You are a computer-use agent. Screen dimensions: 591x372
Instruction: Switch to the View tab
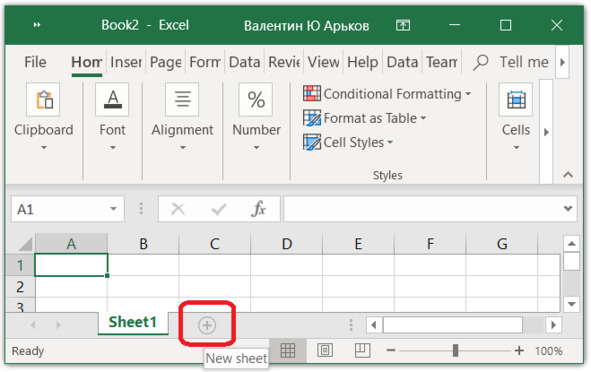323,62
